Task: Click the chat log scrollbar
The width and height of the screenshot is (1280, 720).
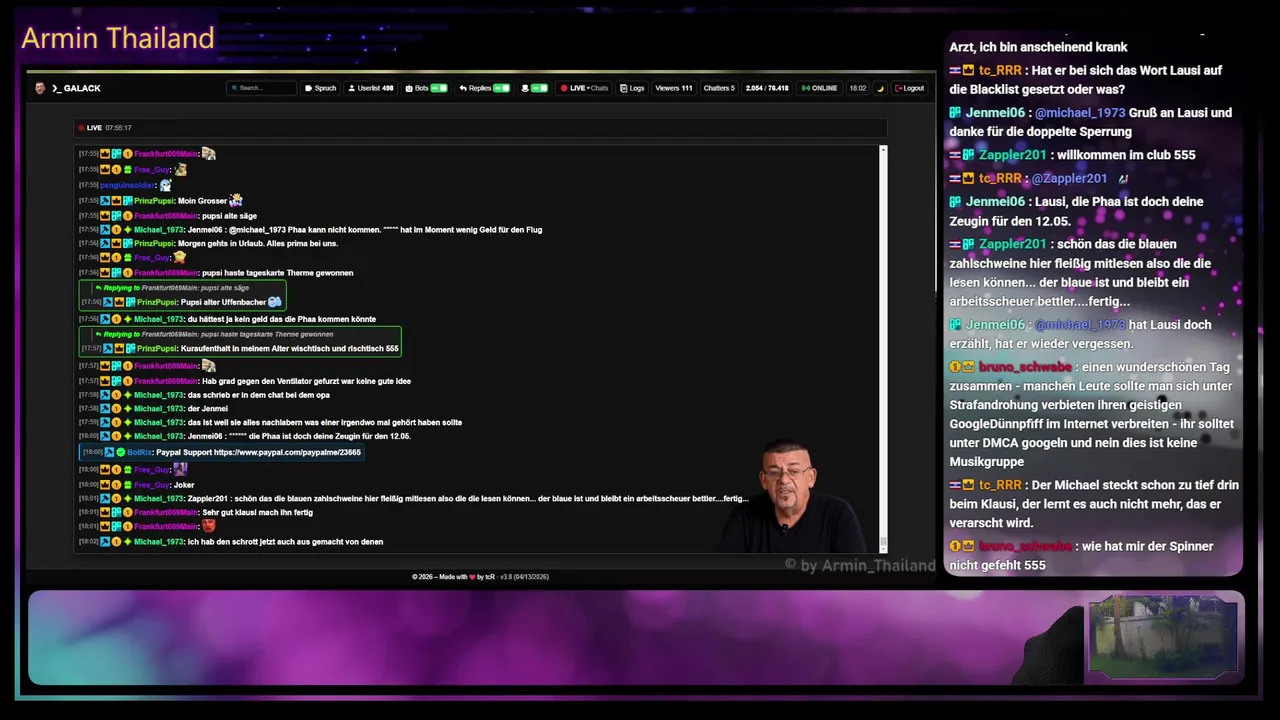Action: (883, 348)
